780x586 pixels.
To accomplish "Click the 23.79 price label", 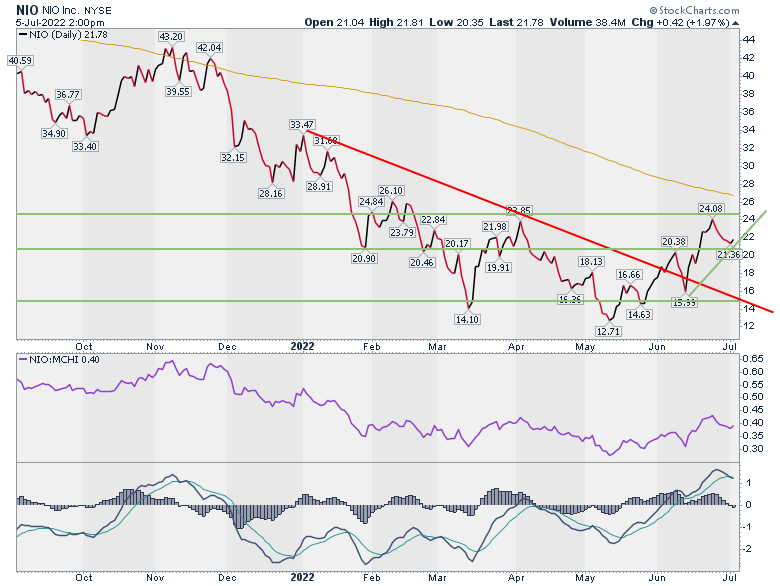I will point(402,232).
